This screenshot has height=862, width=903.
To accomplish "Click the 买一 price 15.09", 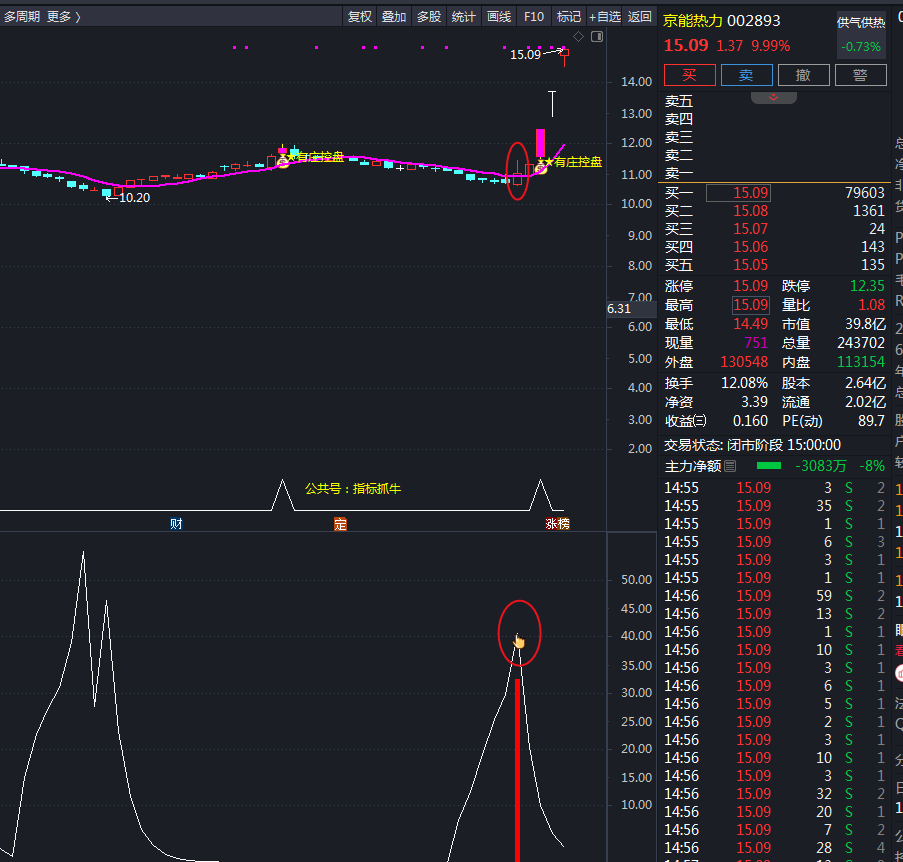I will pyautogui.click(x=750, y=193).
